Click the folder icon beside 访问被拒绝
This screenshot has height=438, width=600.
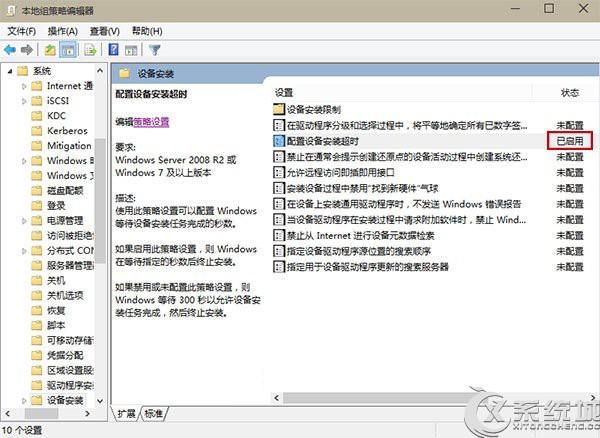tap(36, 236)
